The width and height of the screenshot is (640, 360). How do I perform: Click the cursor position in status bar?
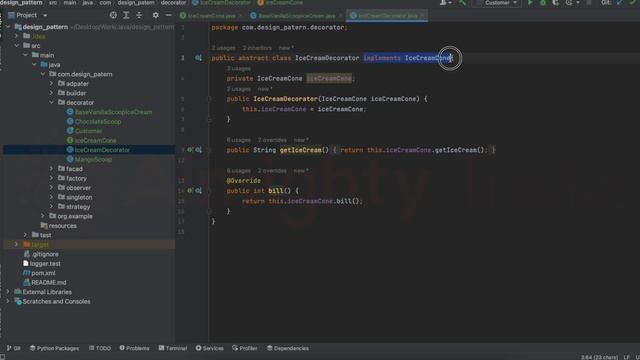(599, 357)
